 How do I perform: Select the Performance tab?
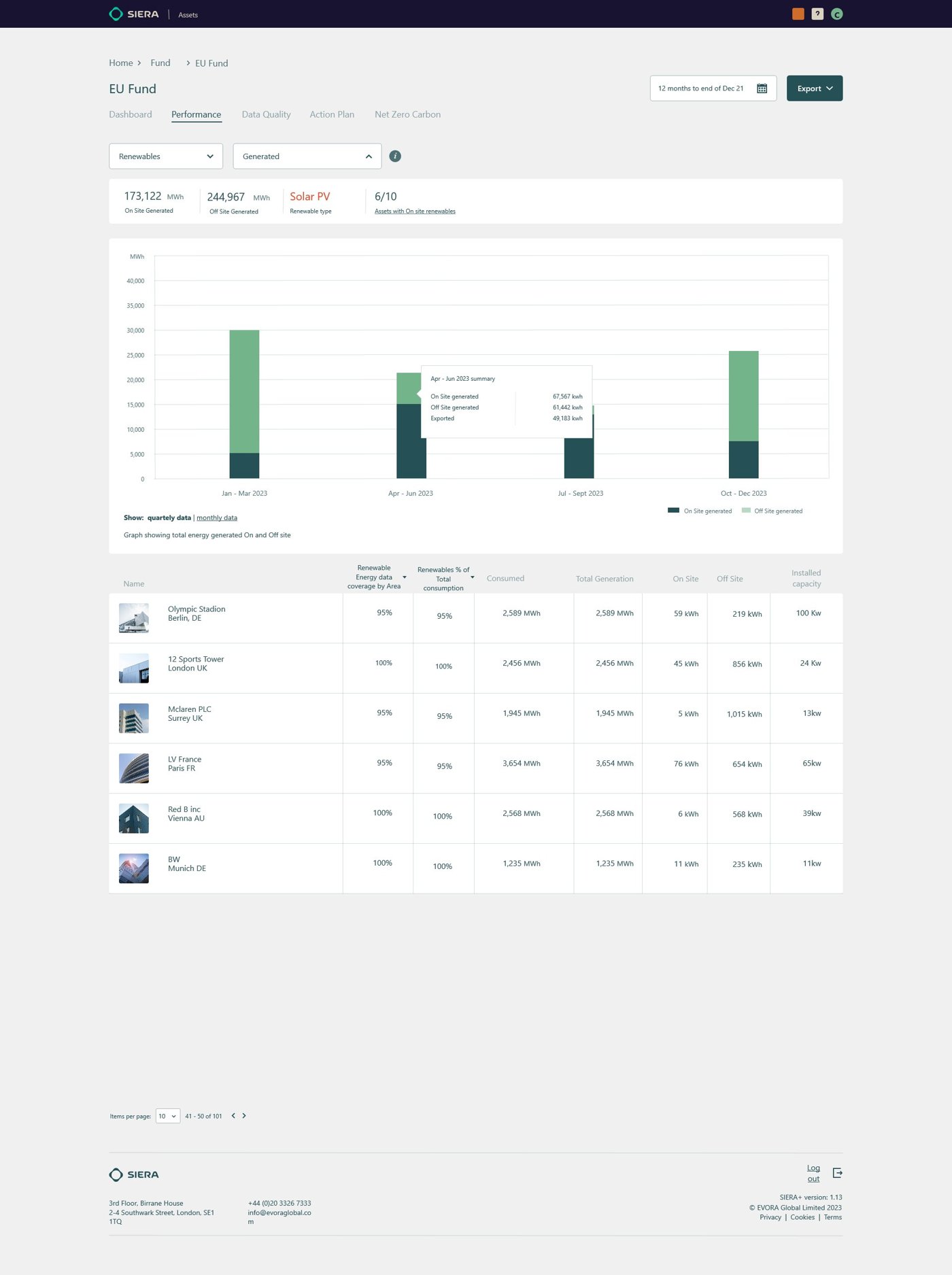(x=196, y=114)
